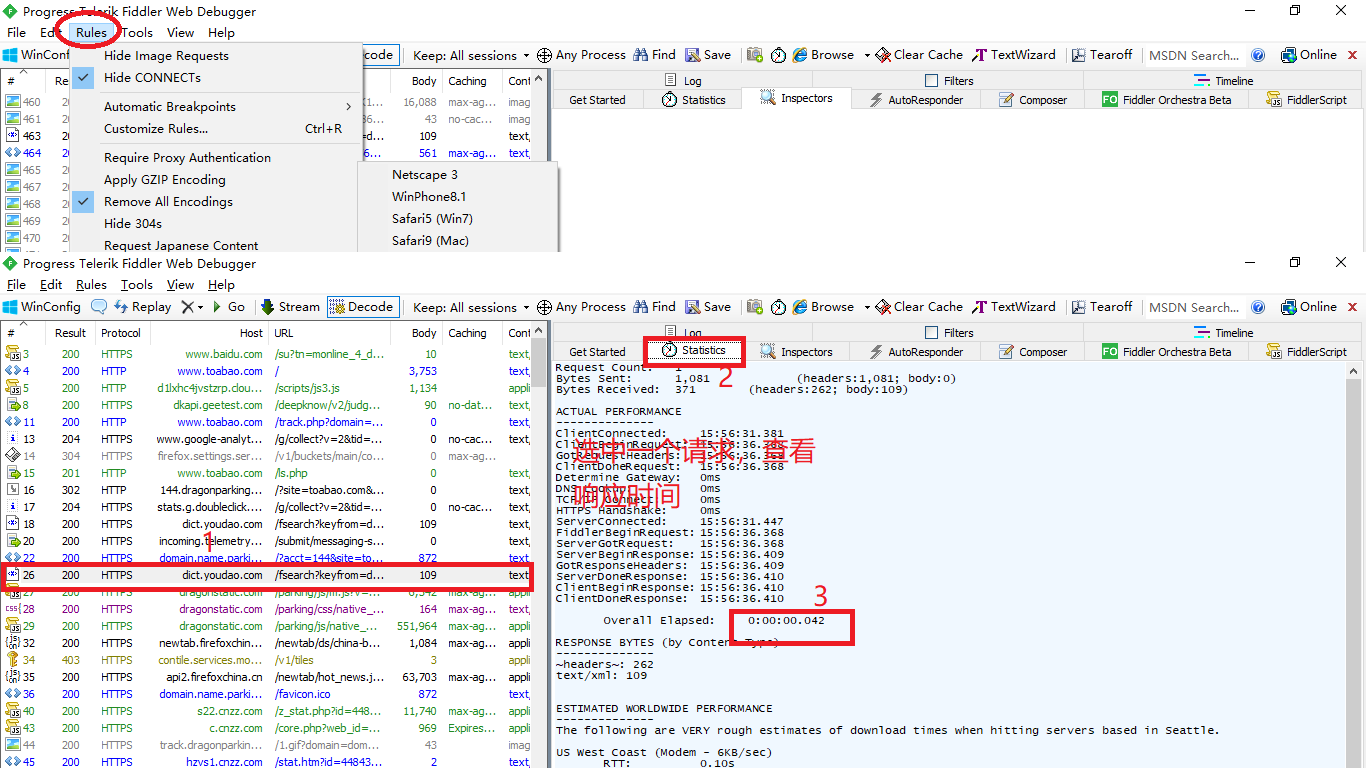This screenshot has height=768, width=1366.
Task: Click Find in the lower window toolbar
Action: click(654, 307)
